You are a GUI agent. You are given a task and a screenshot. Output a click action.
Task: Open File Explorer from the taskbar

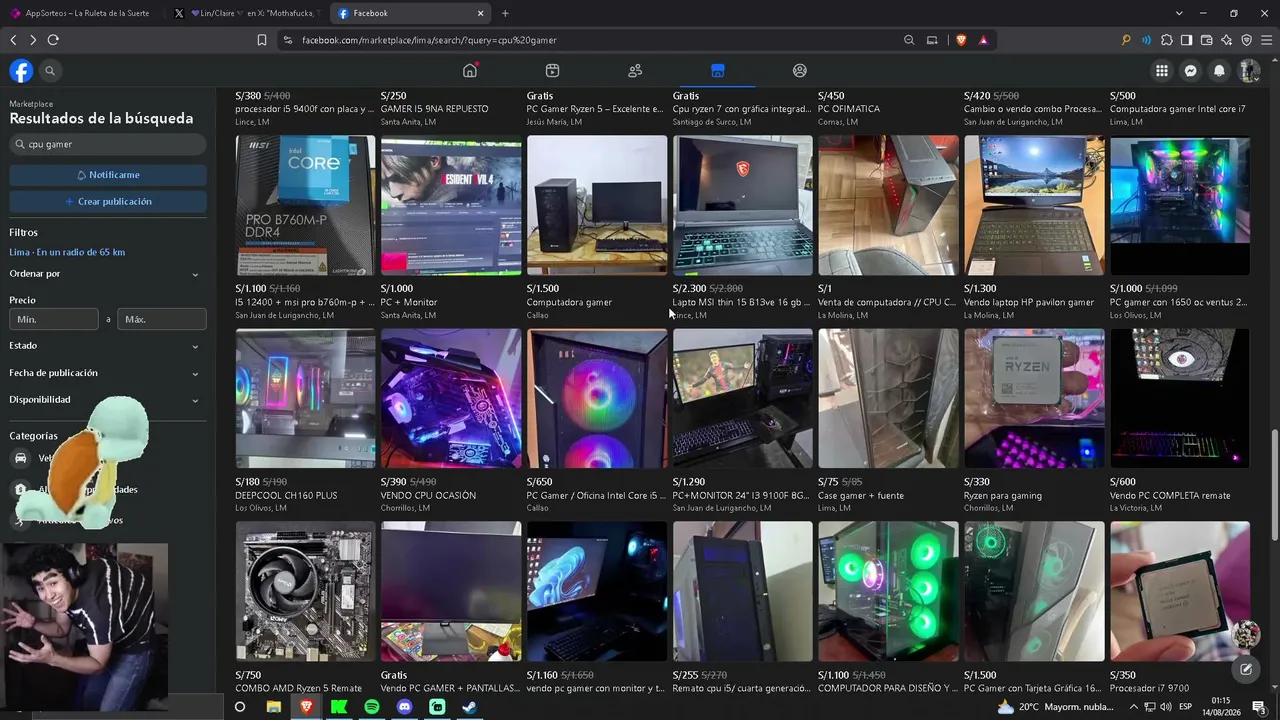[273, 707]
